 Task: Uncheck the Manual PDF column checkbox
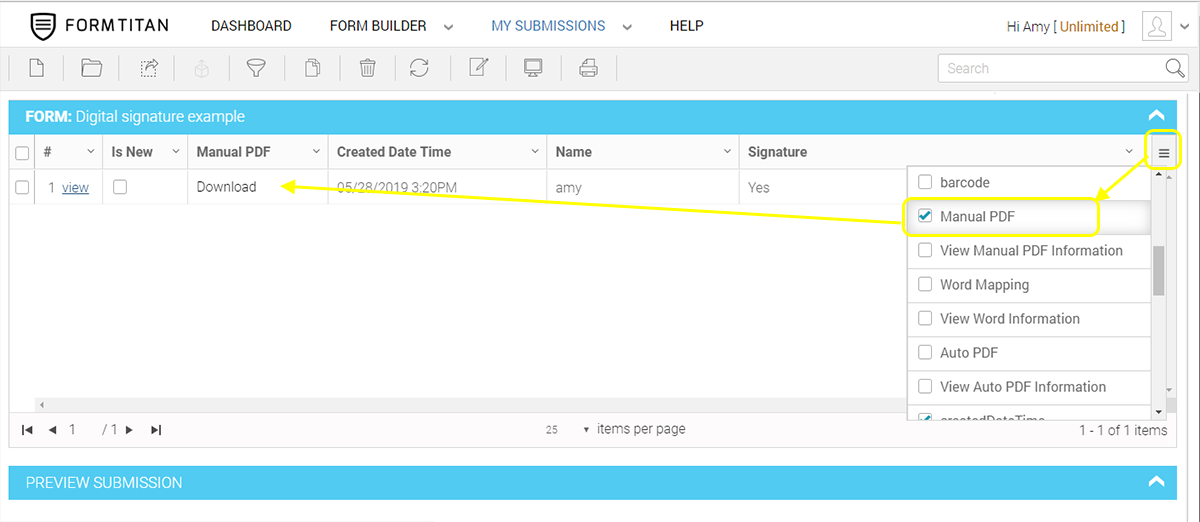point(925,216)
